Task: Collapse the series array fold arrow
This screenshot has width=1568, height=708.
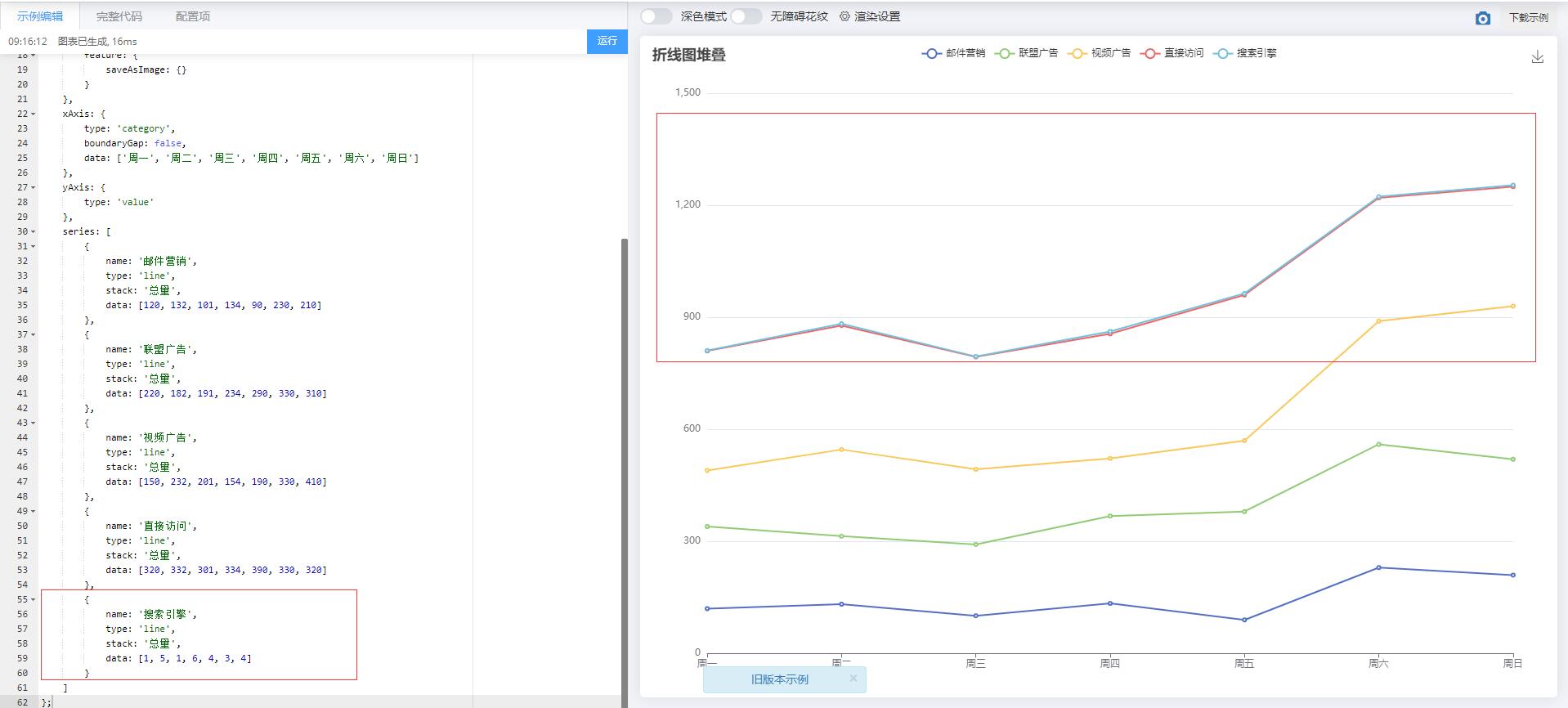Action: (x=34, y=231)
